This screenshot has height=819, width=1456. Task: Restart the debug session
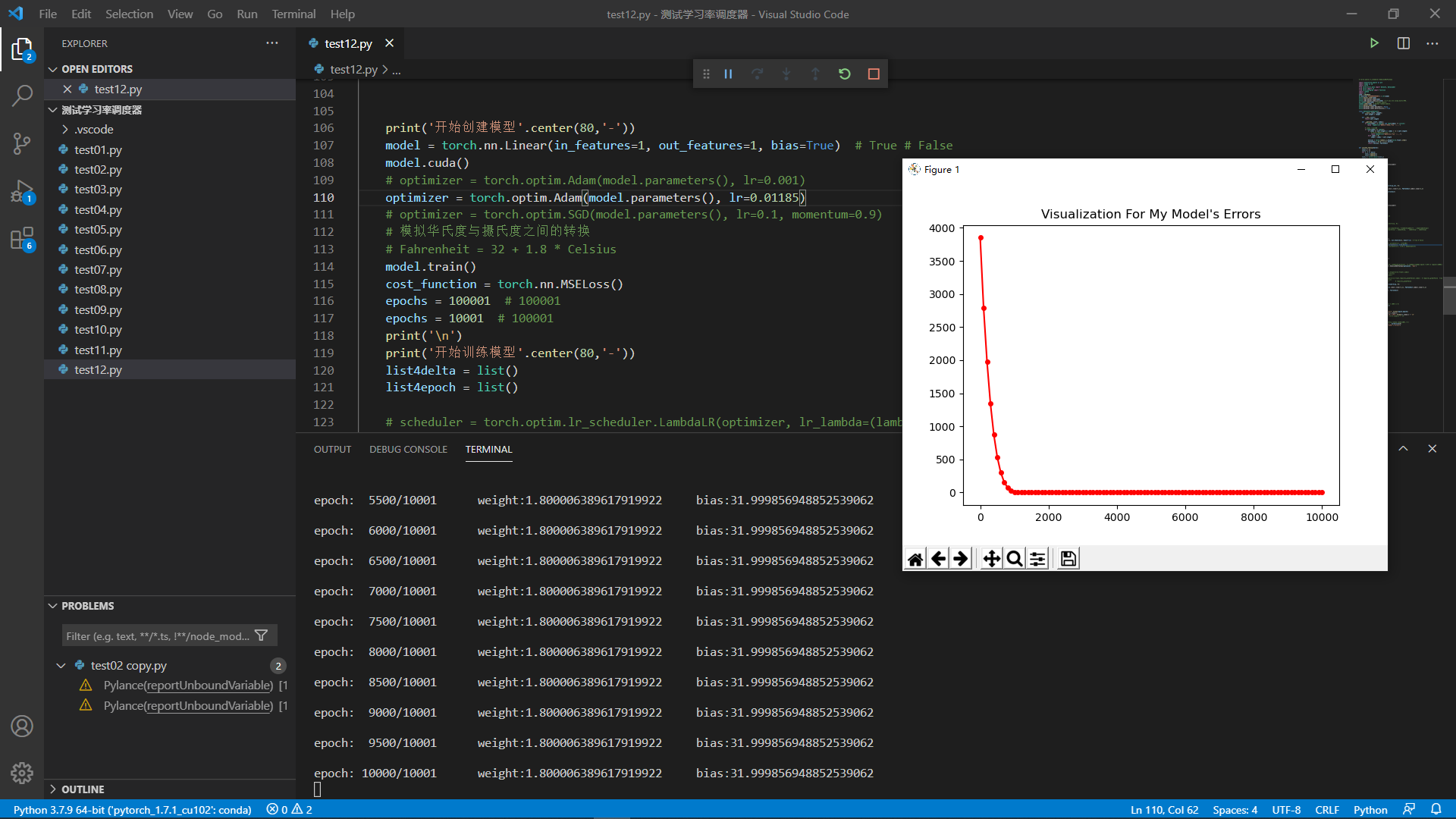(844, 74)
